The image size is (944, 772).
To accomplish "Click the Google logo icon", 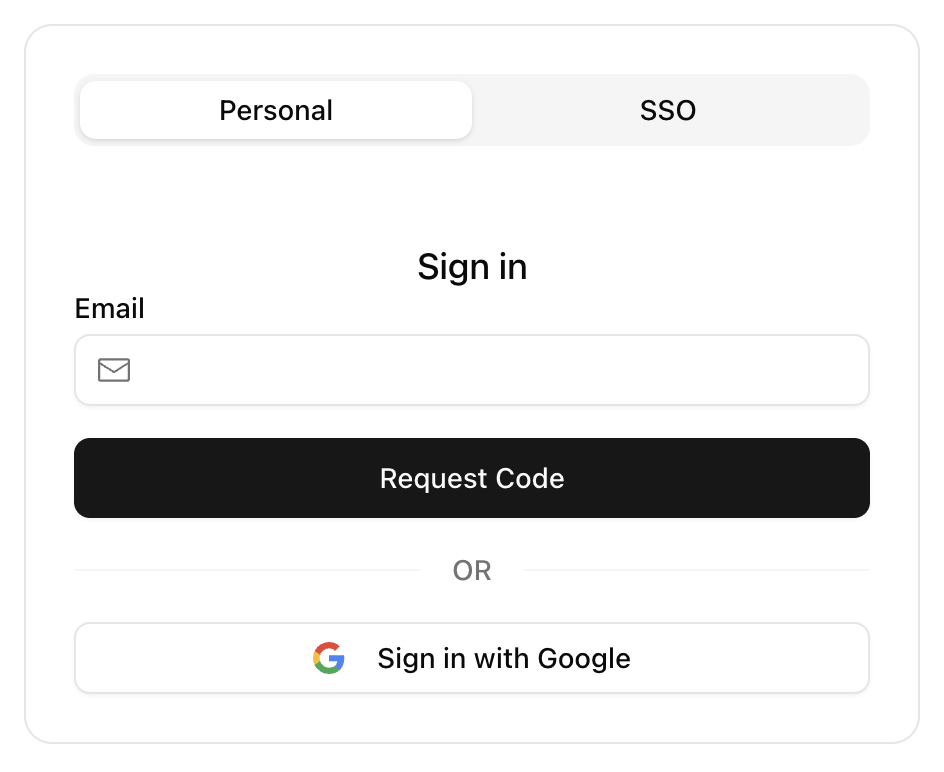I will [329, 658].
